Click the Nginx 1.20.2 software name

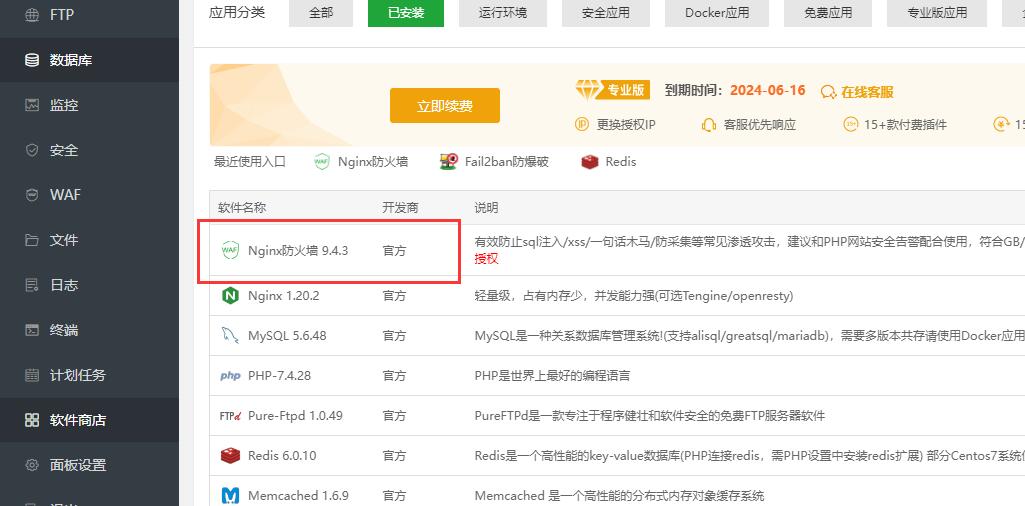(284, 295)
